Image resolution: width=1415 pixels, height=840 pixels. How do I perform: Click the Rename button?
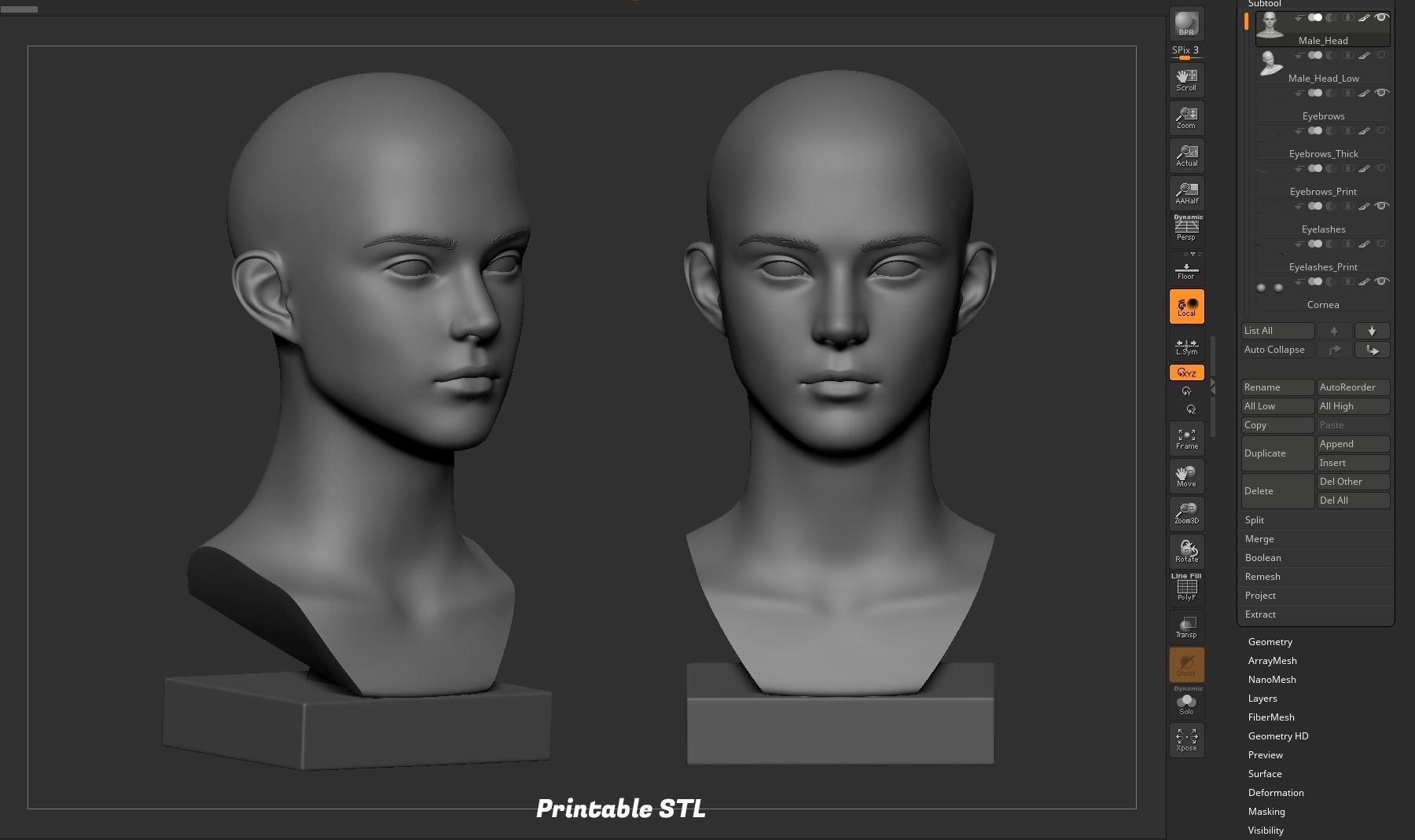pyautogui.click(x=1277, y=387)
